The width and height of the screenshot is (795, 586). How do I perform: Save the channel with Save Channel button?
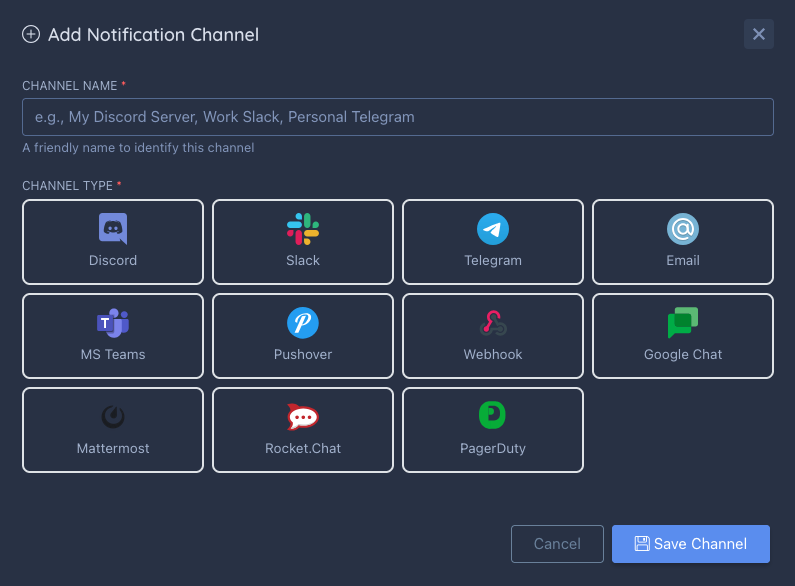click(x=691, y=544)
